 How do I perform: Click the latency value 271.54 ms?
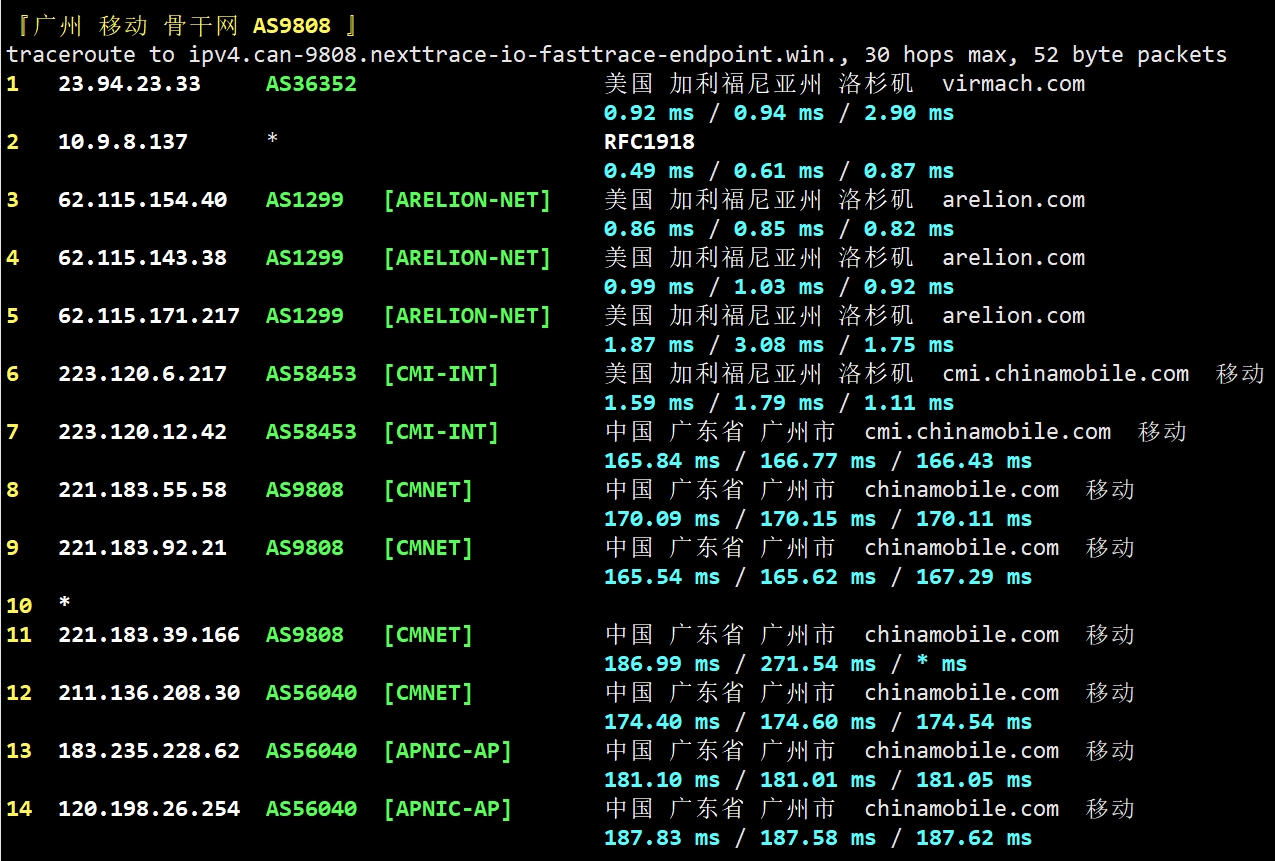(818, 664)
